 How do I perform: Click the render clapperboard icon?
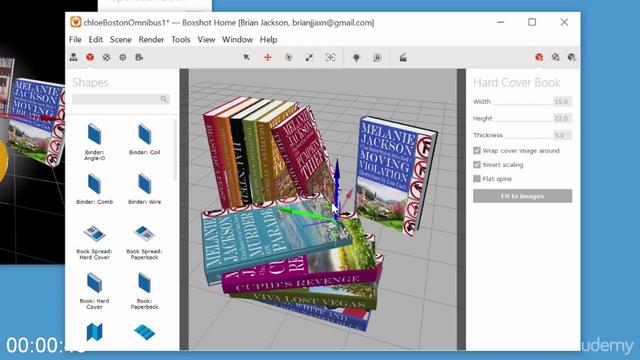[403, 58]
